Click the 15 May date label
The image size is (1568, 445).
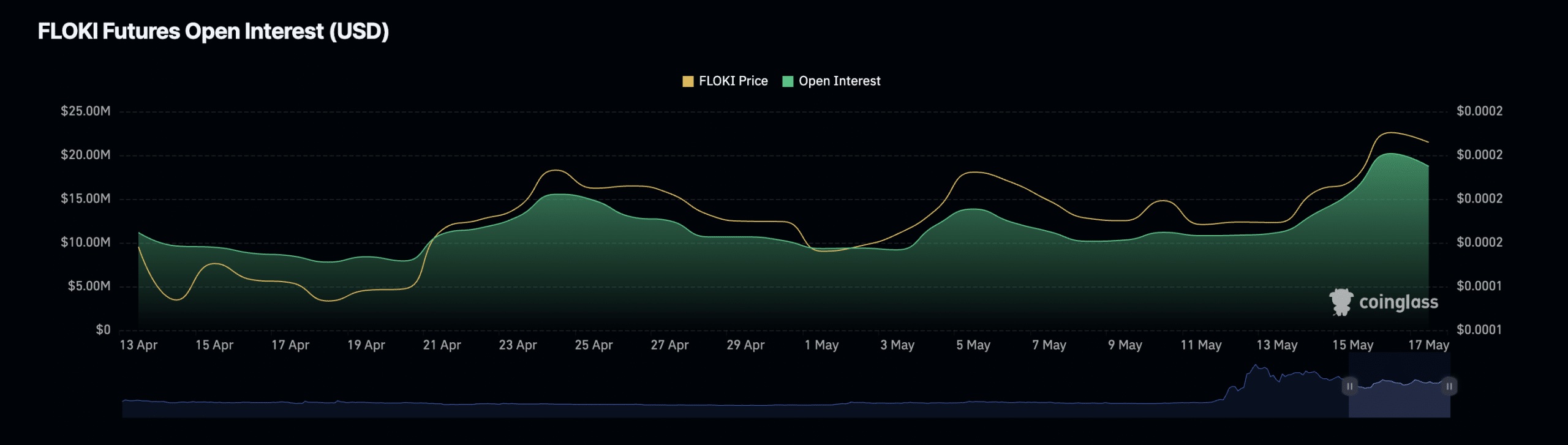[x=1353, y=345]
